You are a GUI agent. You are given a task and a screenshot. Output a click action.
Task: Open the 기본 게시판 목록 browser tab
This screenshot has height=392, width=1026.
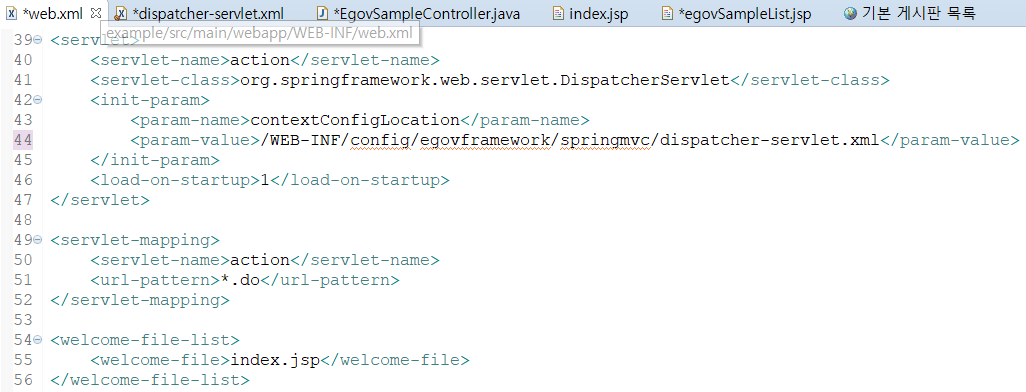point(911,13)
